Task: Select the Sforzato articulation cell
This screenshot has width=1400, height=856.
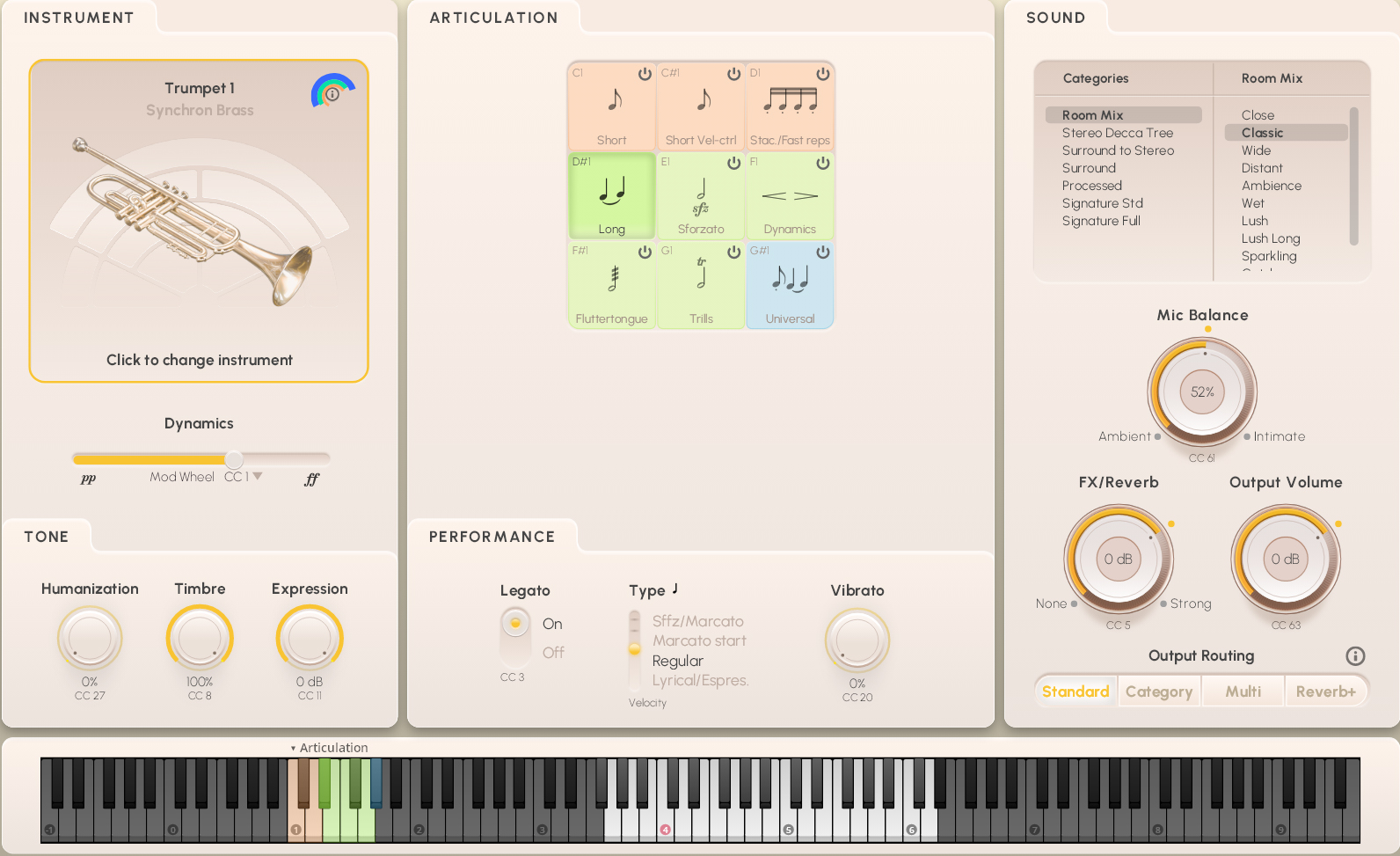Action: 701,196
